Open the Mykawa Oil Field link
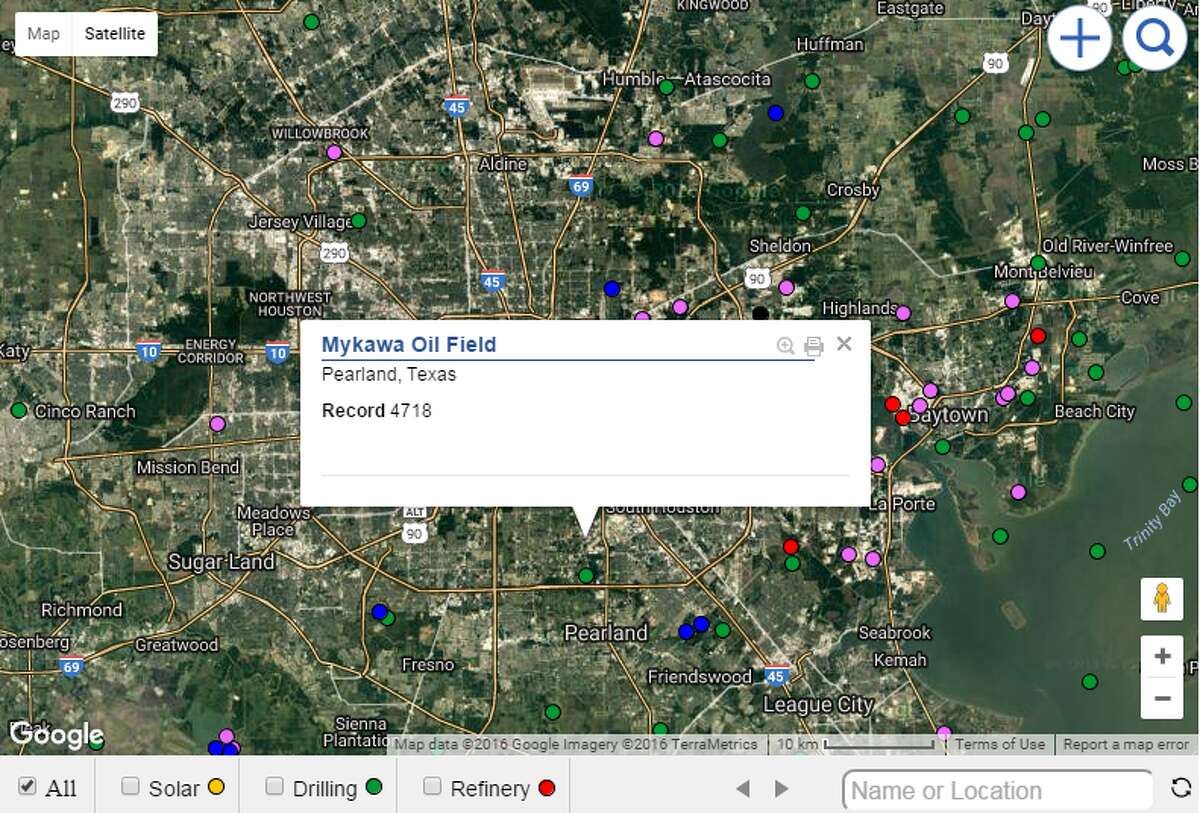The image size is (1200, 813). (409, 344)
